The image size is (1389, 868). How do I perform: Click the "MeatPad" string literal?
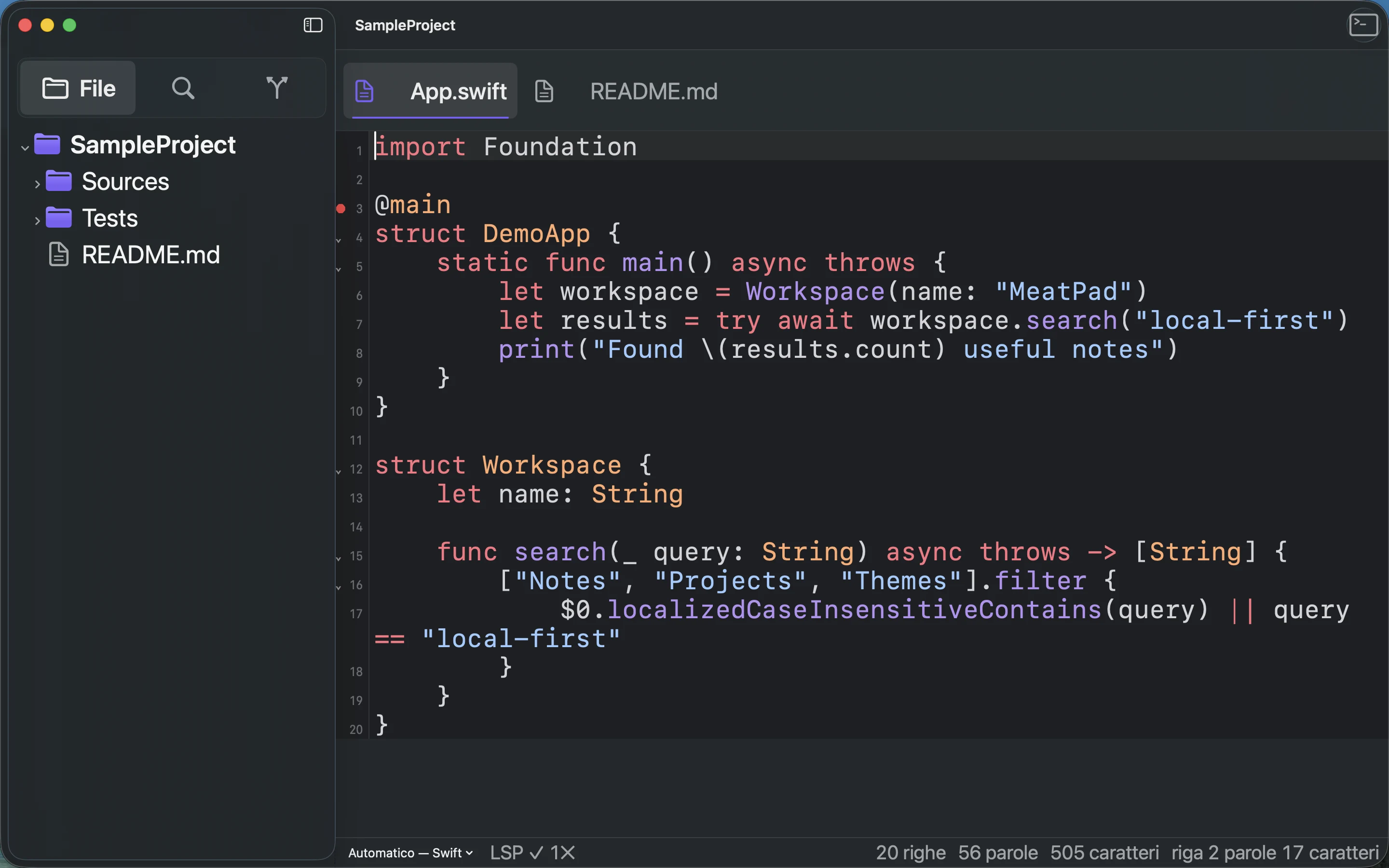click(1063, 291)
